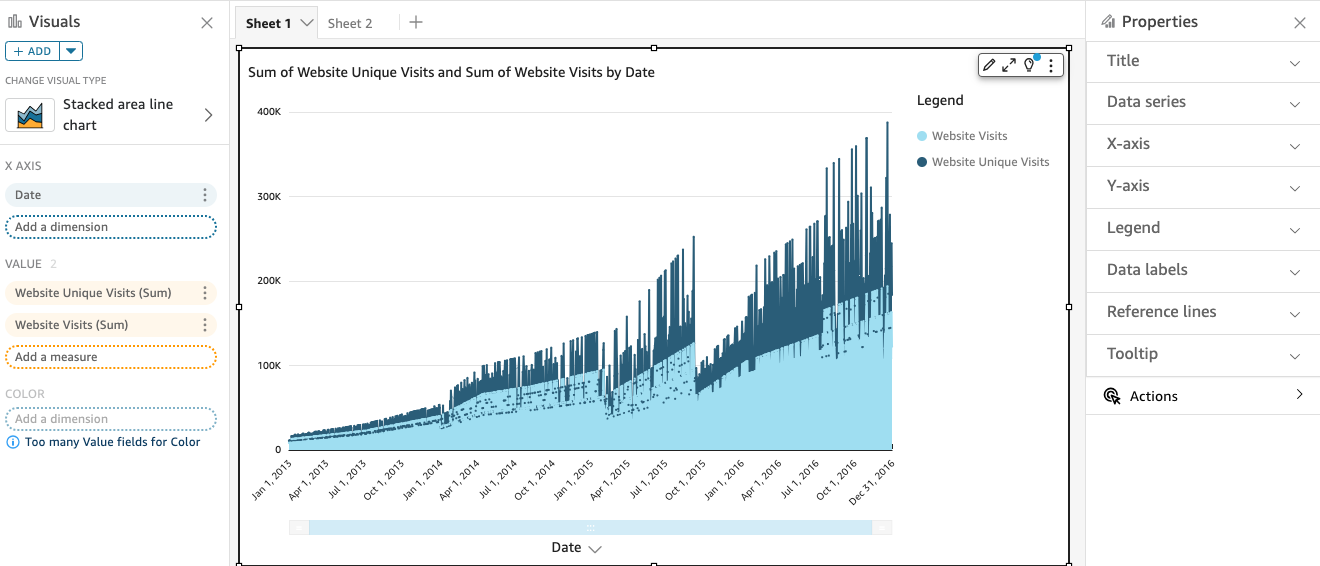Open options for Website Visits (Sum) field
The image size is (1320, 566).
pos(205,325)
